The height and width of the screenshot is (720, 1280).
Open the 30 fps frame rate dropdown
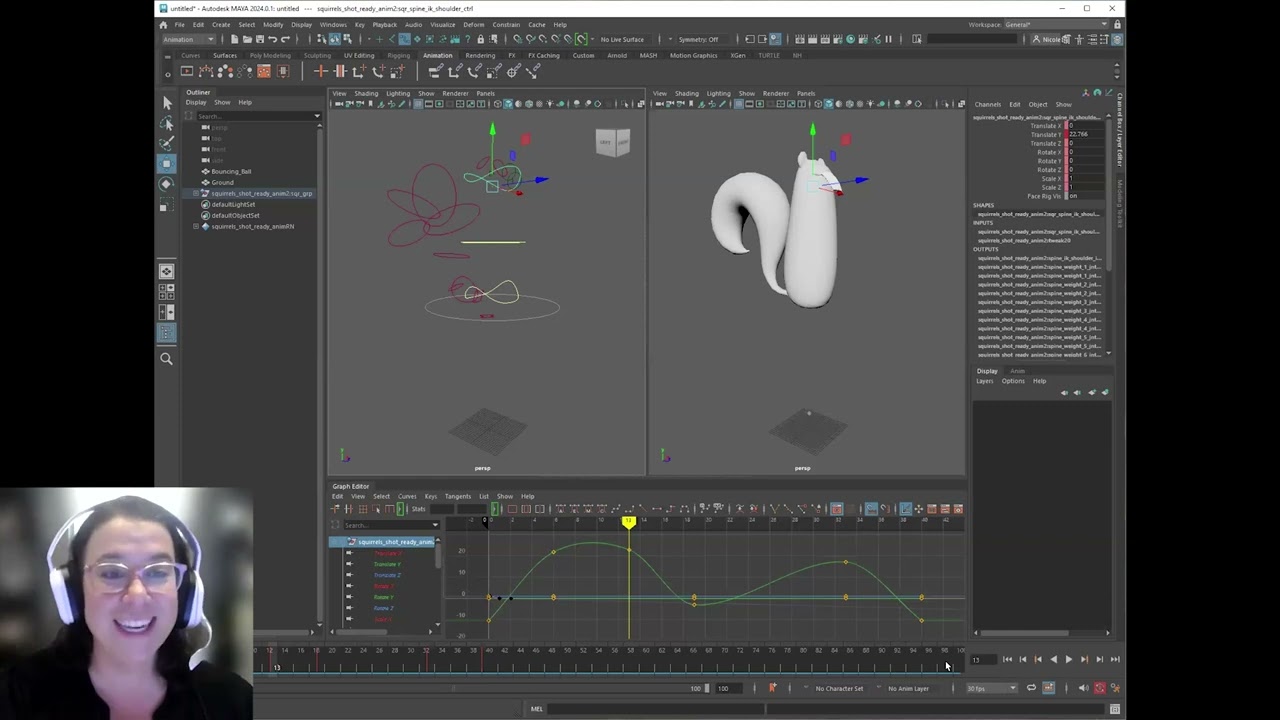[x=990, y=688]
